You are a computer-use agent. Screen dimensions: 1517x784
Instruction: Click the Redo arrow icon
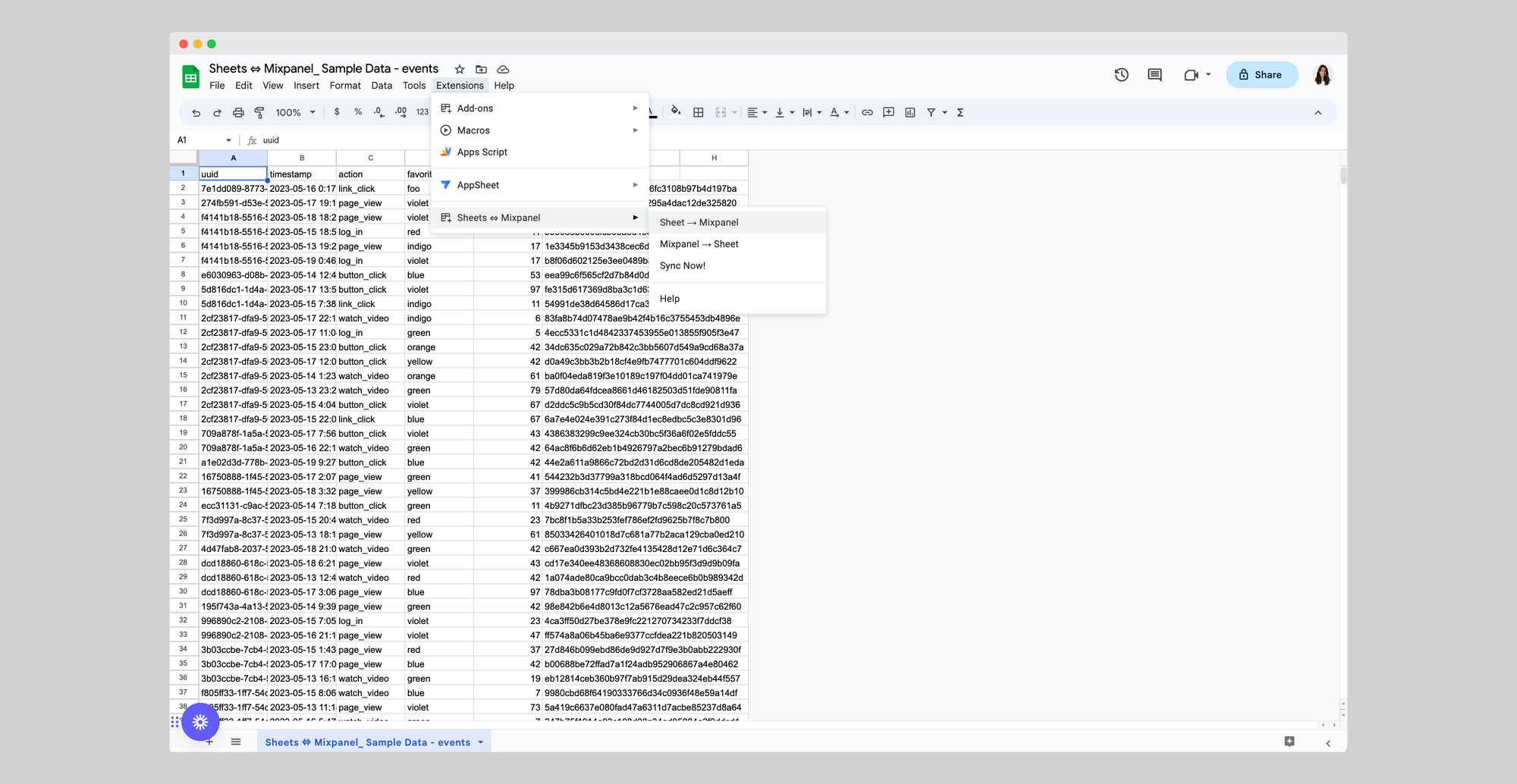[217, 112]
